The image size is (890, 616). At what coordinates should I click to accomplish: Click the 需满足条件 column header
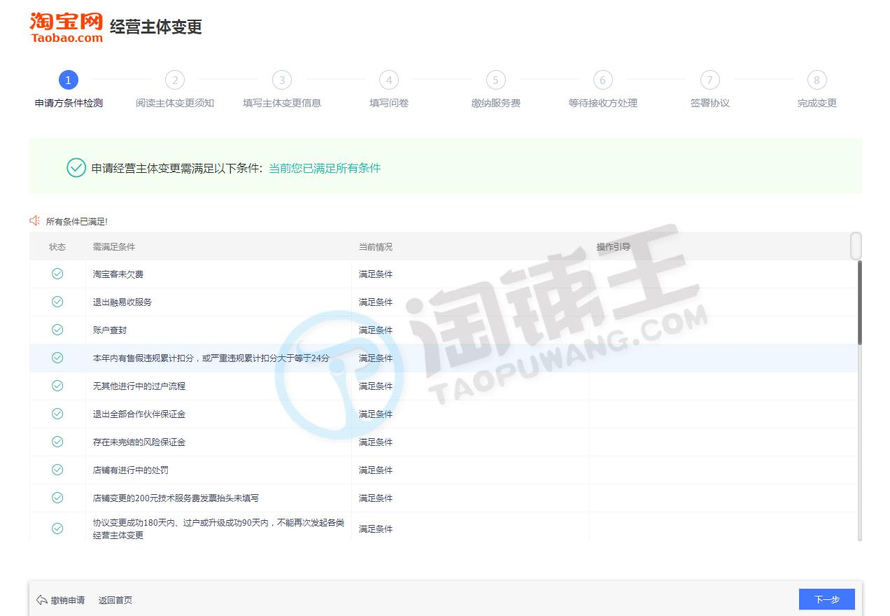tap(114, 246)
